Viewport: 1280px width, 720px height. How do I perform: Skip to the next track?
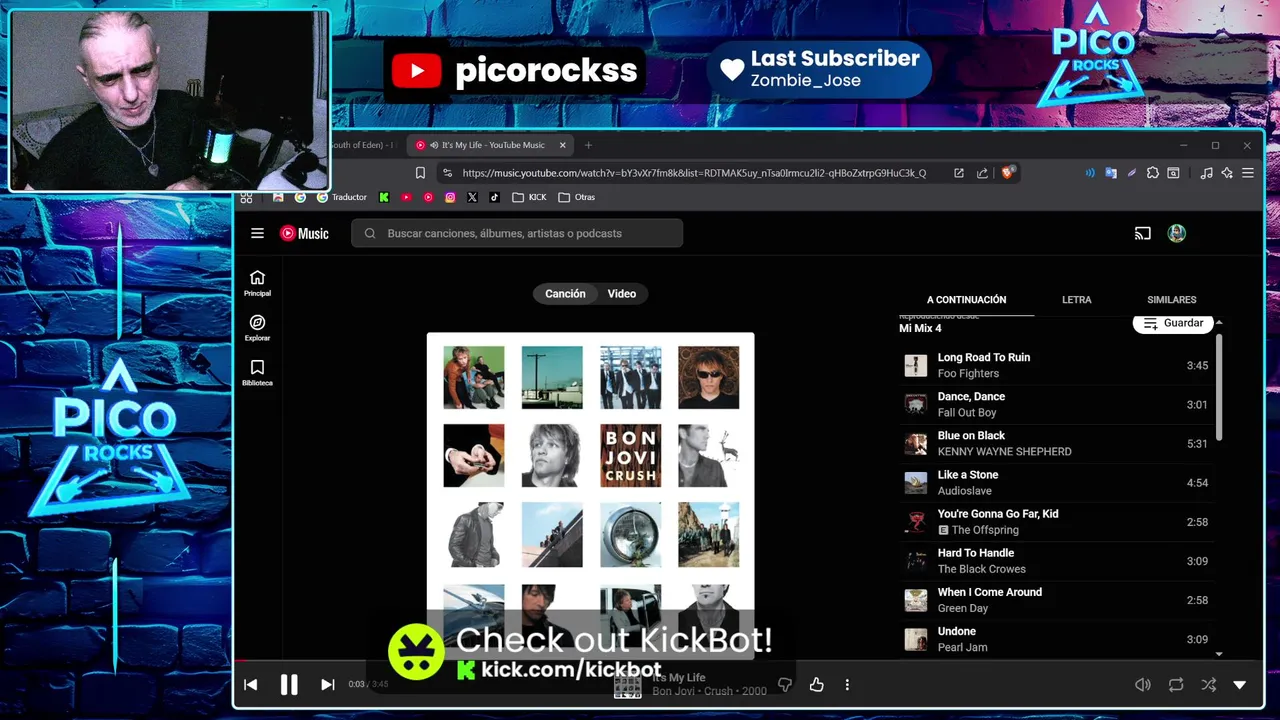point(327,685)
